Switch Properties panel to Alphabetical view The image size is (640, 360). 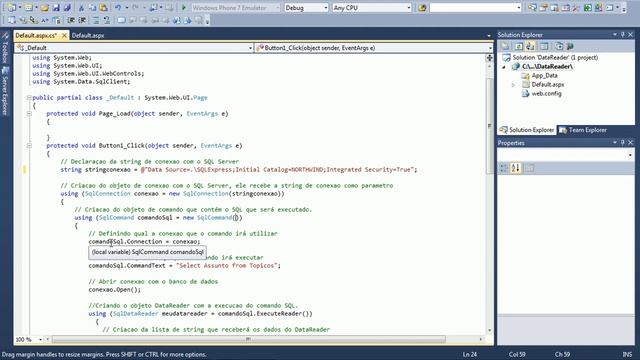[x=516, y=168]
